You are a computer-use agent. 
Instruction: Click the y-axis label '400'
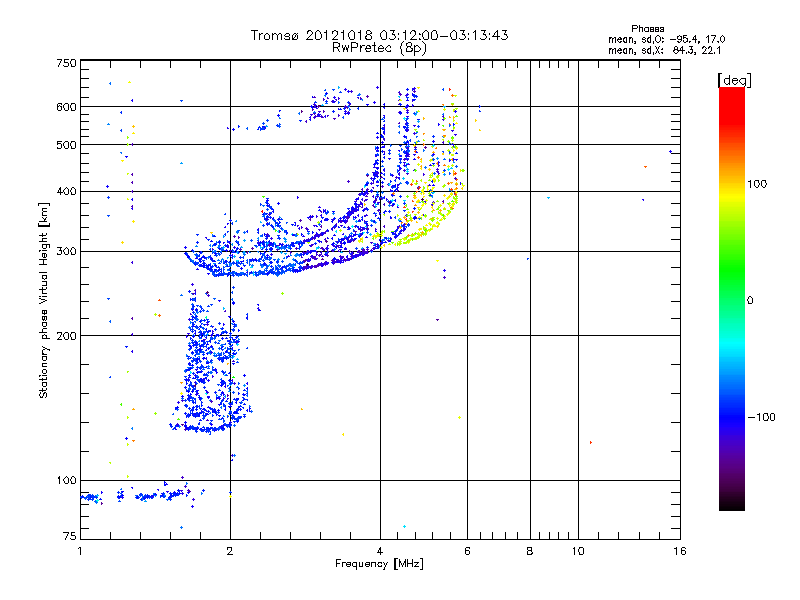[x=67, y=192]
